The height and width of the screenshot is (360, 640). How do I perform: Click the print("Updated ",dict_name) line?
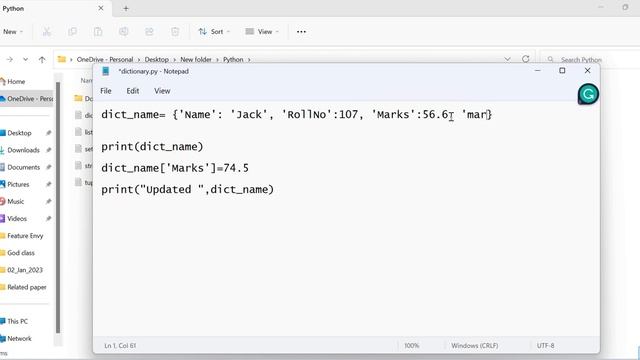tap(187, 190)
